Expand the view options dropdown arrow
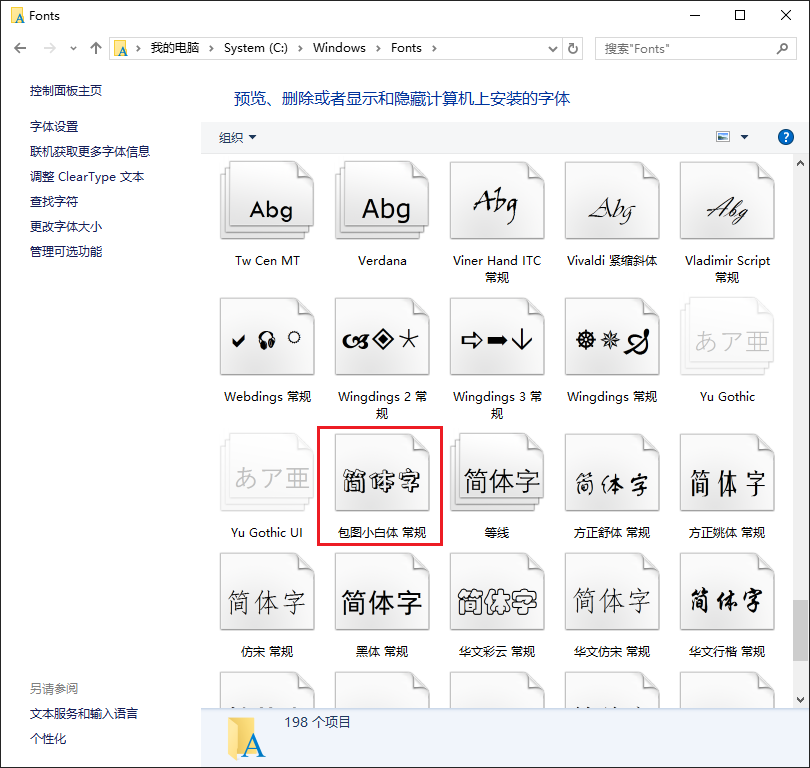 tap(744, 137)
